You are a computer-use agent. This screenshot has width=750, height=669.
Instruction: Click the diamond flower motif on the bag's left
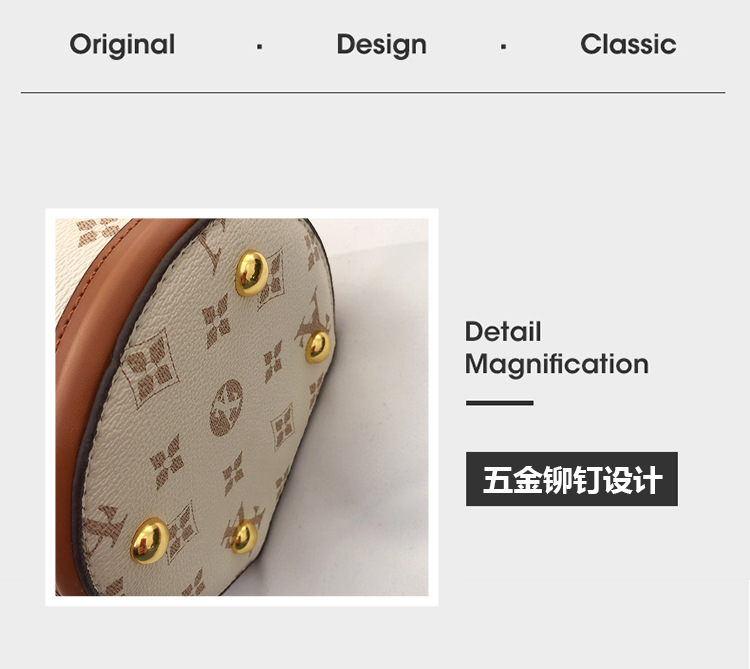click(150, 368)
